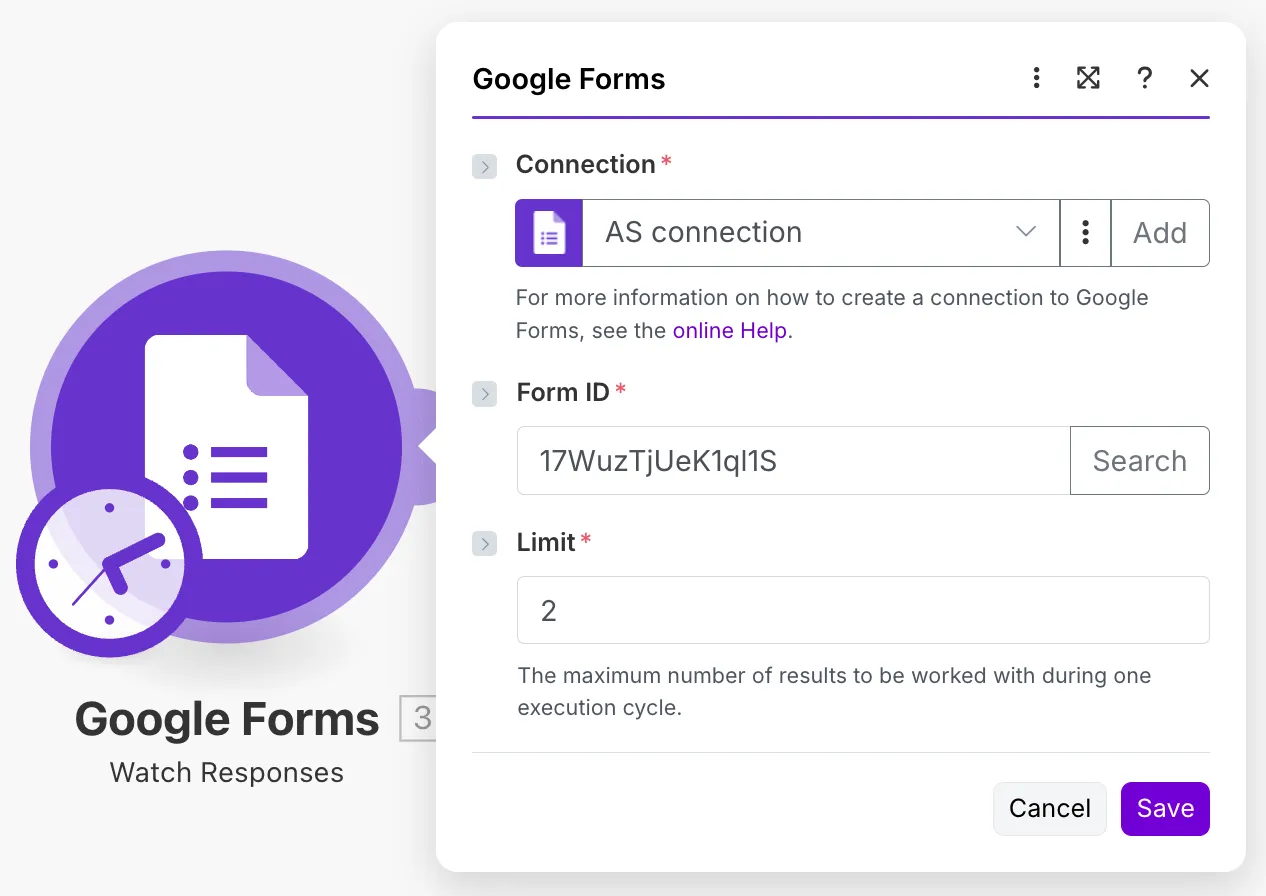Click the Connection field label

(x=585, y=164)
